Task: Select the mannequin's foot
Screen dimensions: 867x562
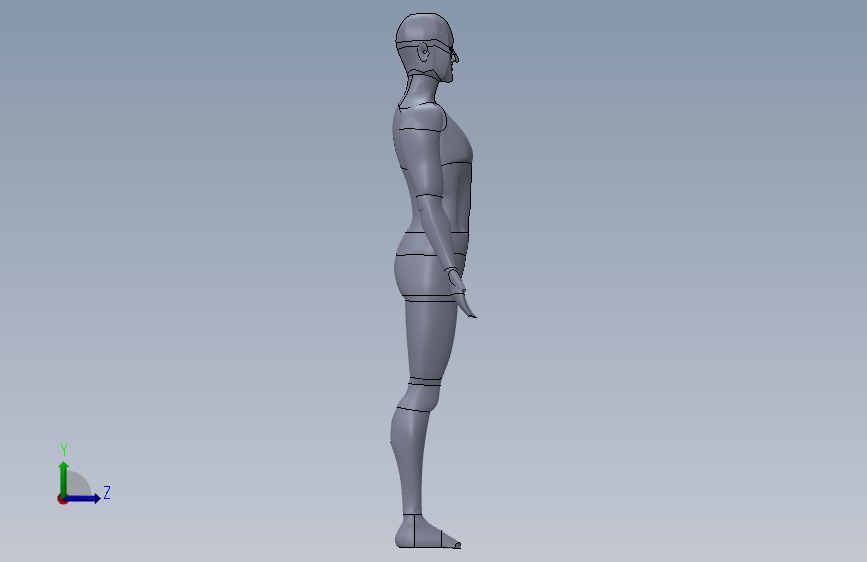Action: (x=427, y=532)
